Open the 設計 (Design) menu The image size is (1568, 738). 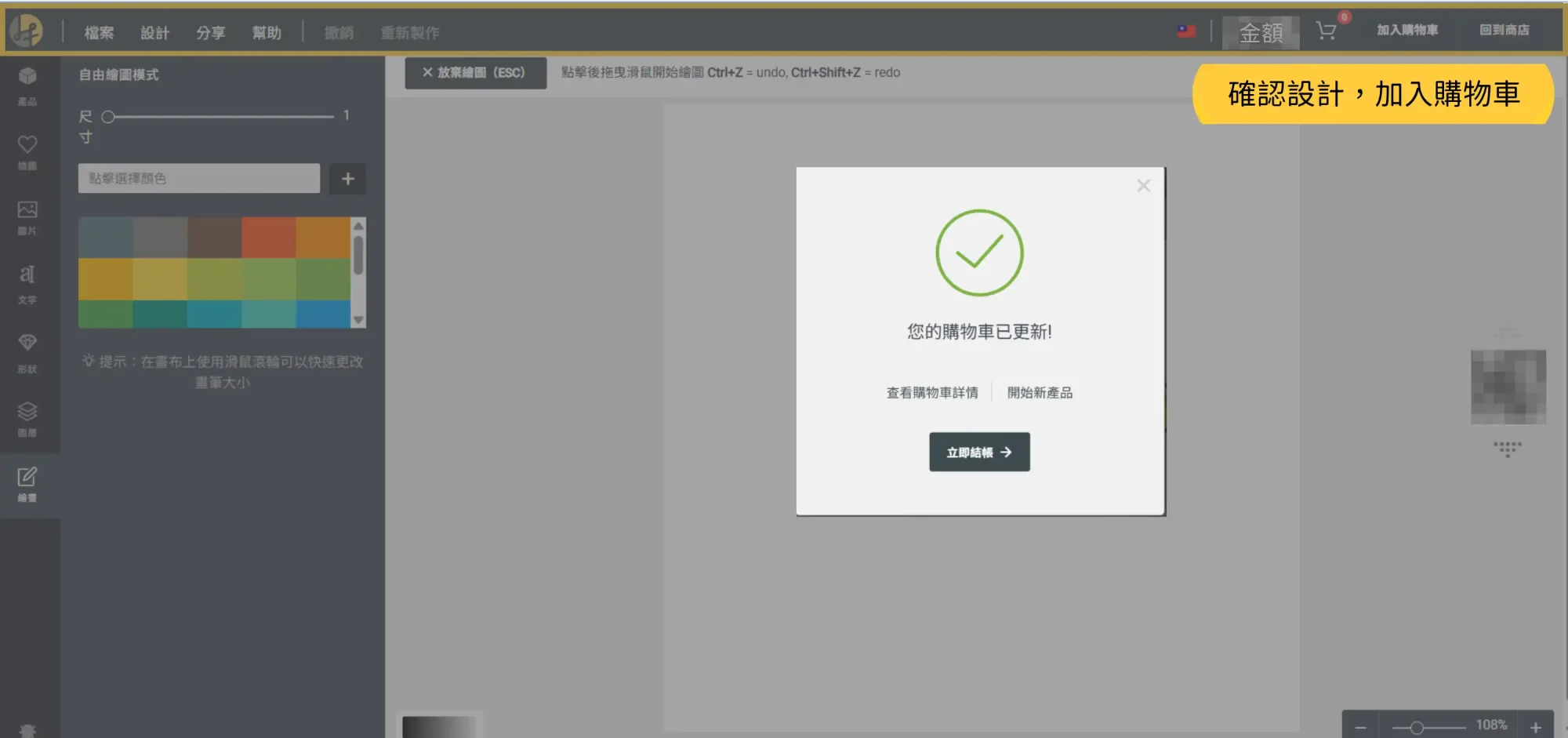tap(154, 33)
